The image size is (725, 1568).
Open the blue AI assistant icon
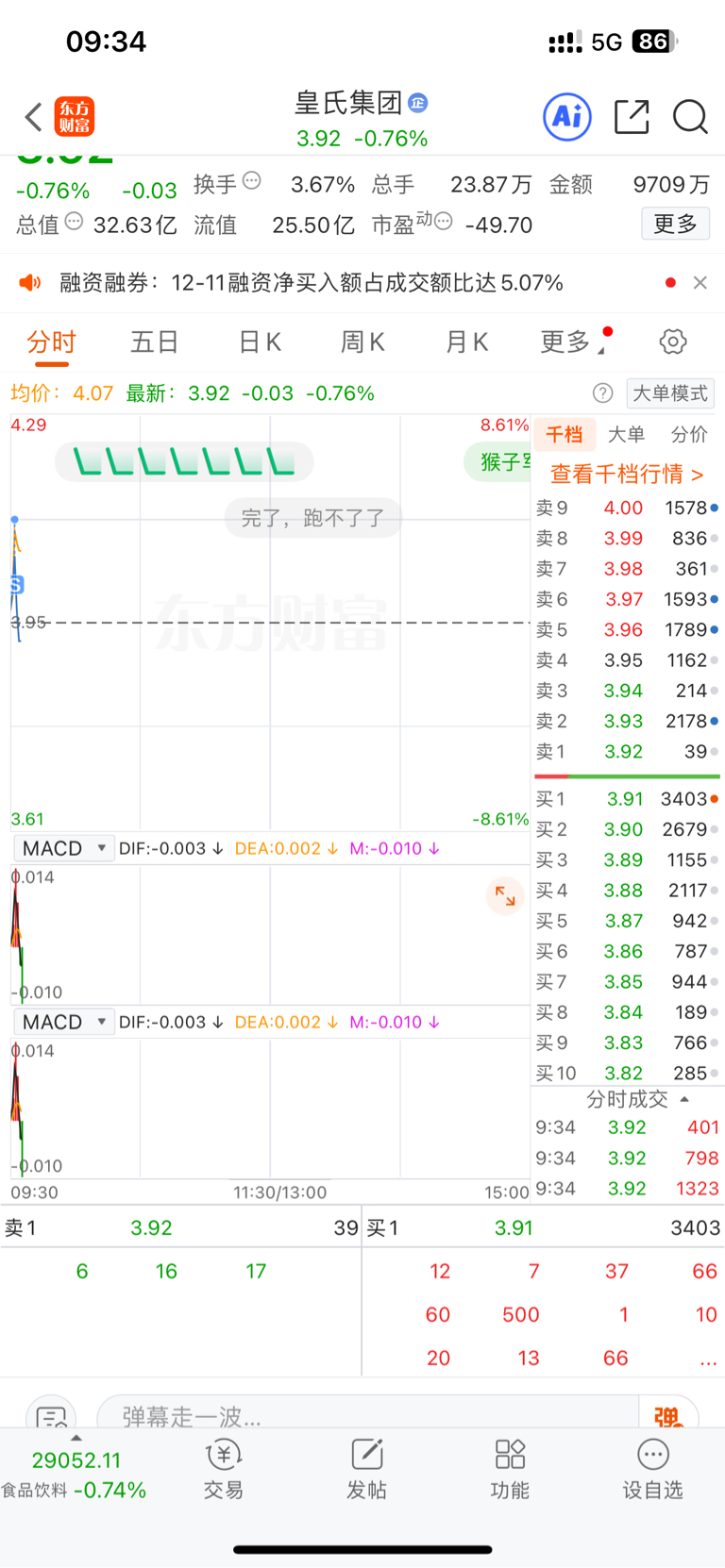click(x=567, y=117)
